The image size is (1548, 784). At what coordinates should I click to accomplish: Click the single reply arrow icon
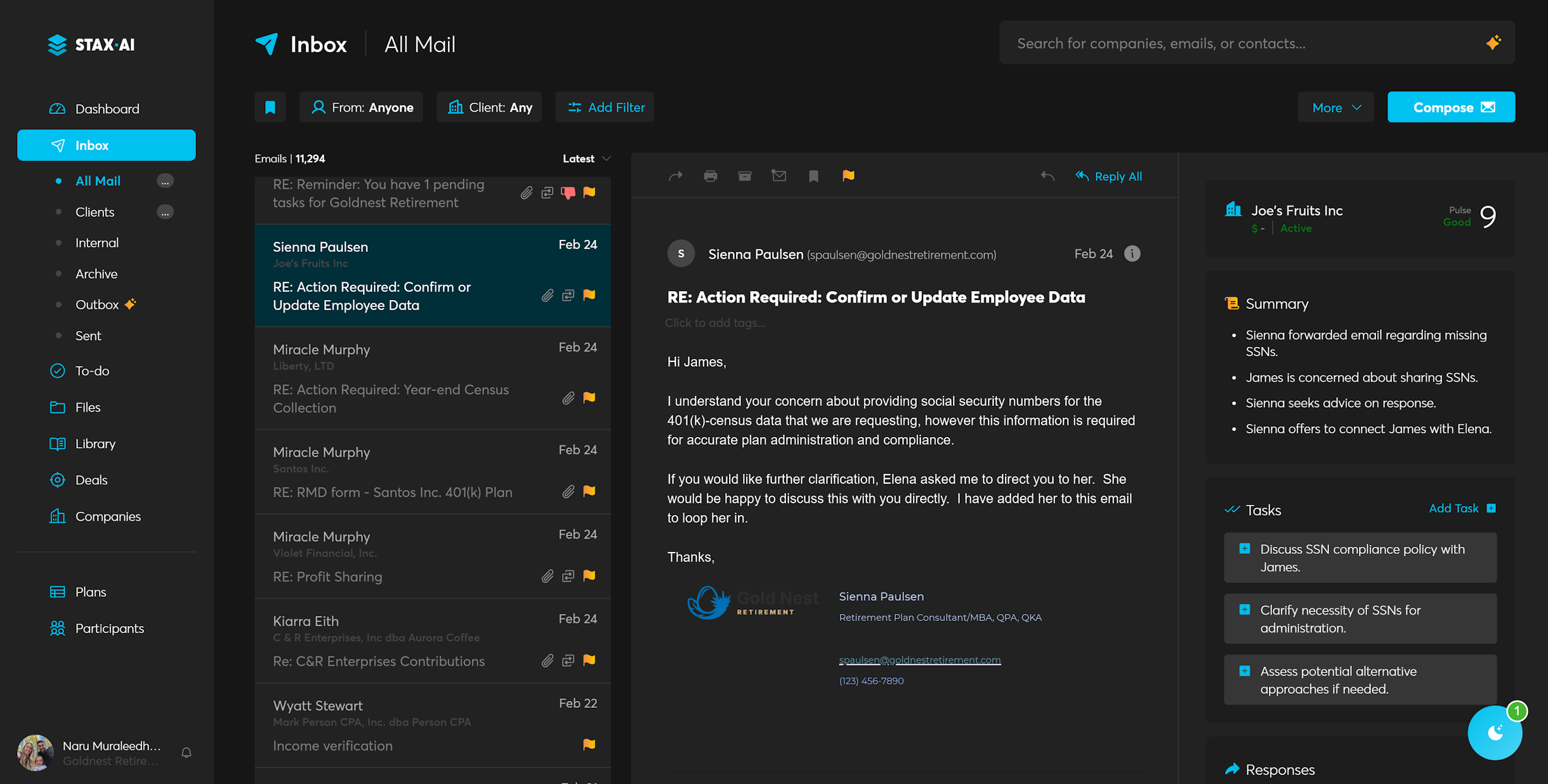click(x=1047, y=176)
